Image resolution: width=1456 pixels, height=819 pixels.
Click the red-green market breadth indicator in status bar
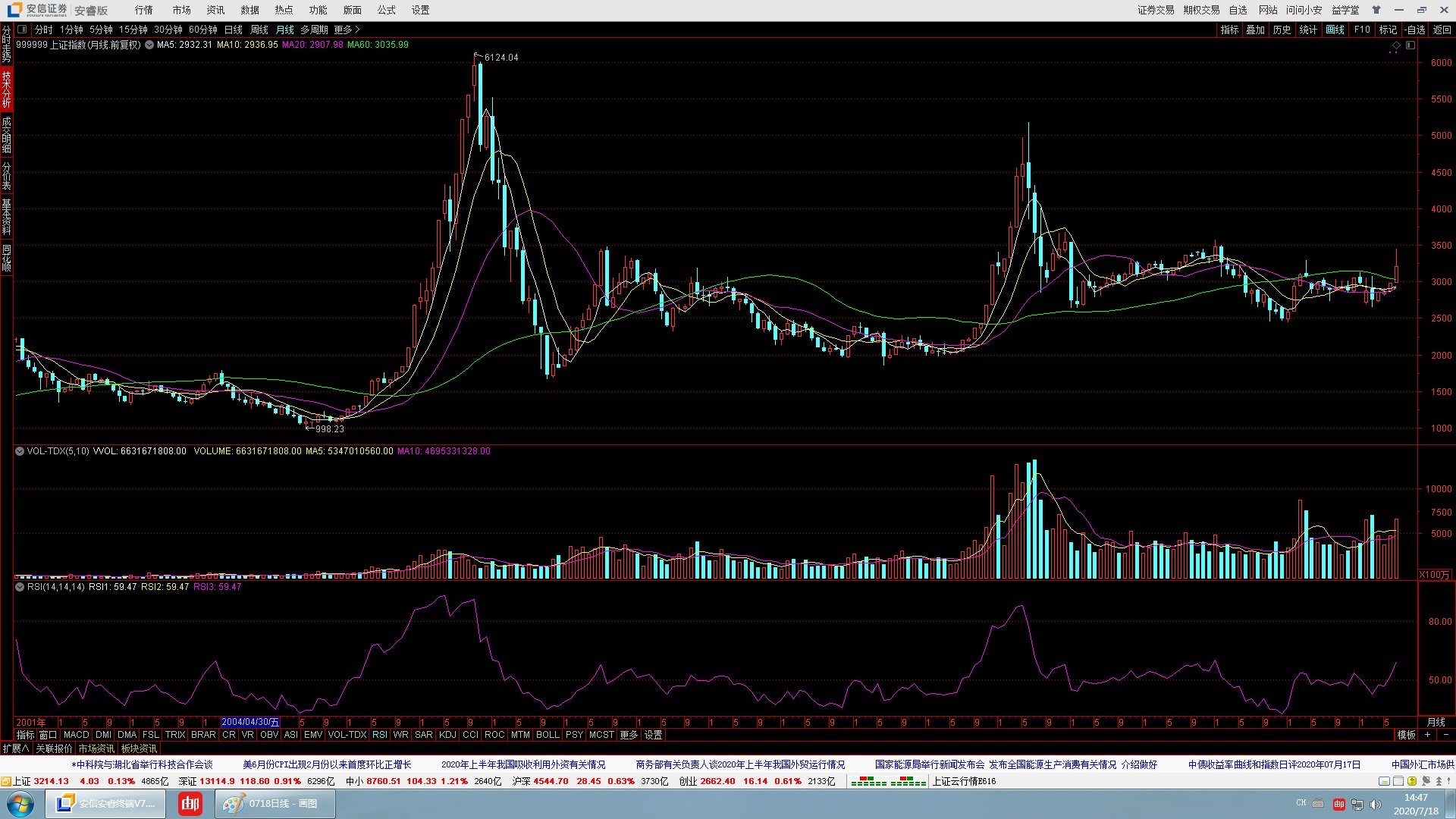click(888, 781)
